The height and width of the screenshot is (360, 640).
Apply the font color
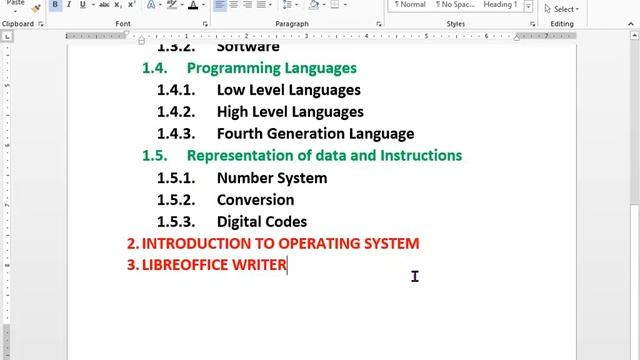tap(193, 4)
